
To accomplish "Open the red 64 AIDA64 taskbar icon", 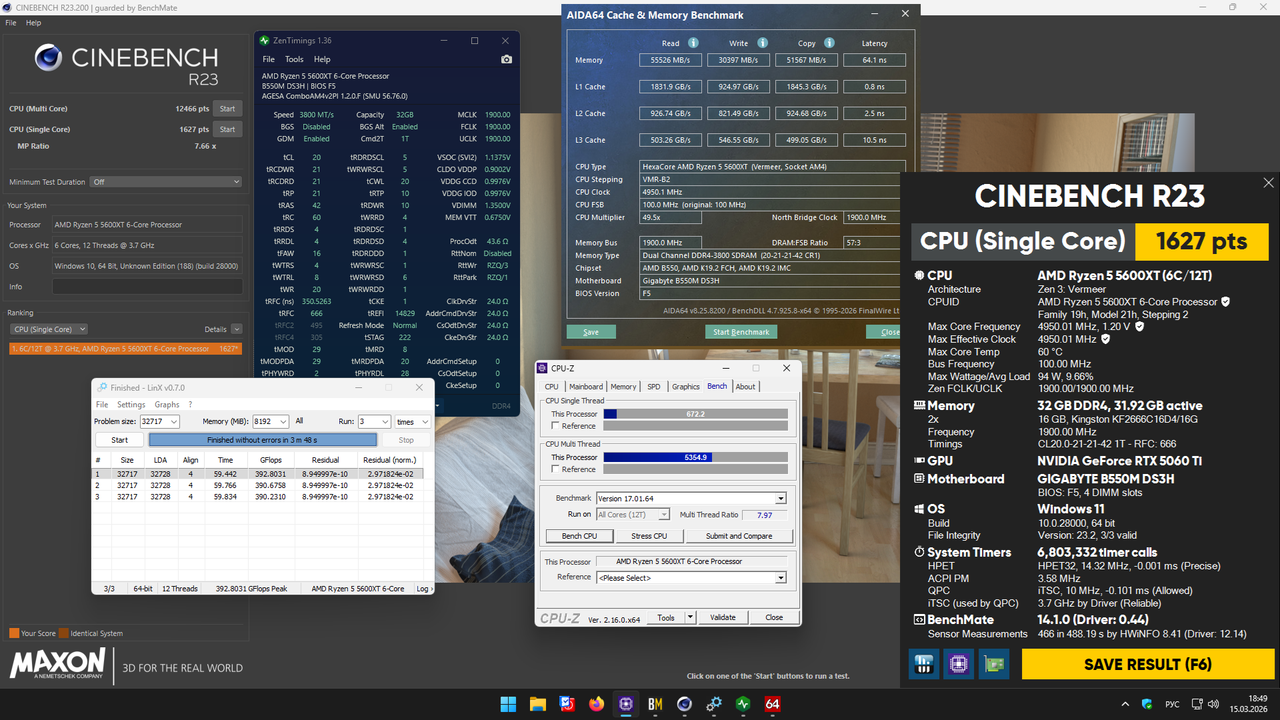I will pos(772,704).
